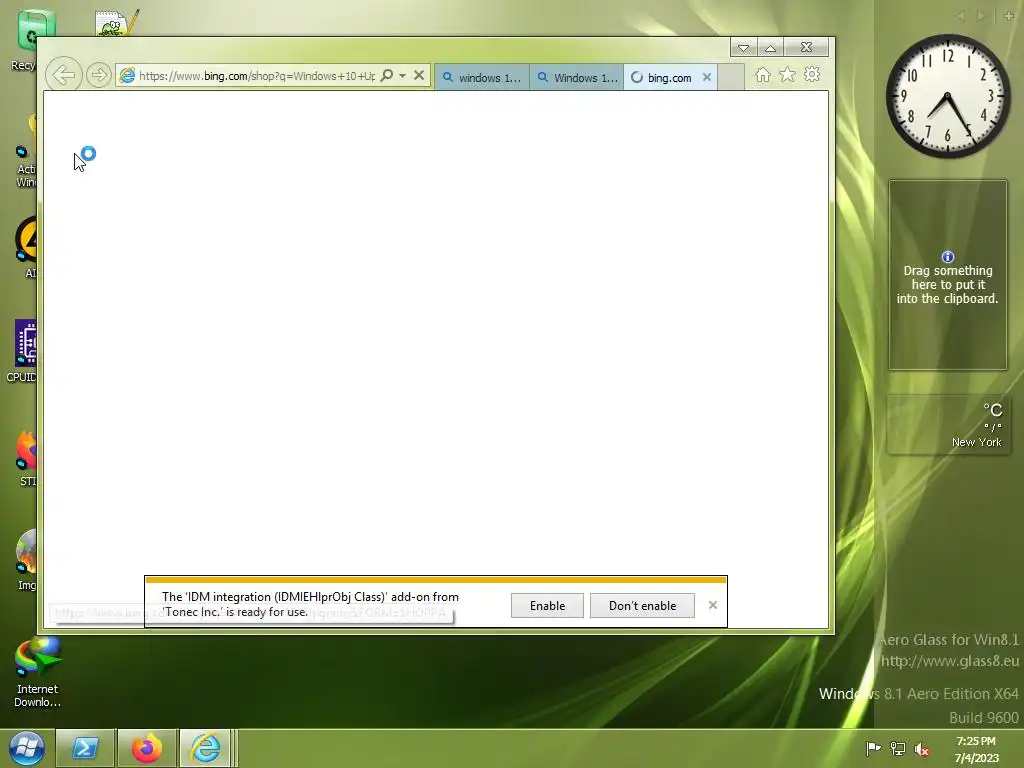Click the analog clock gadget

pyautogui.click(x=948, y=96)
